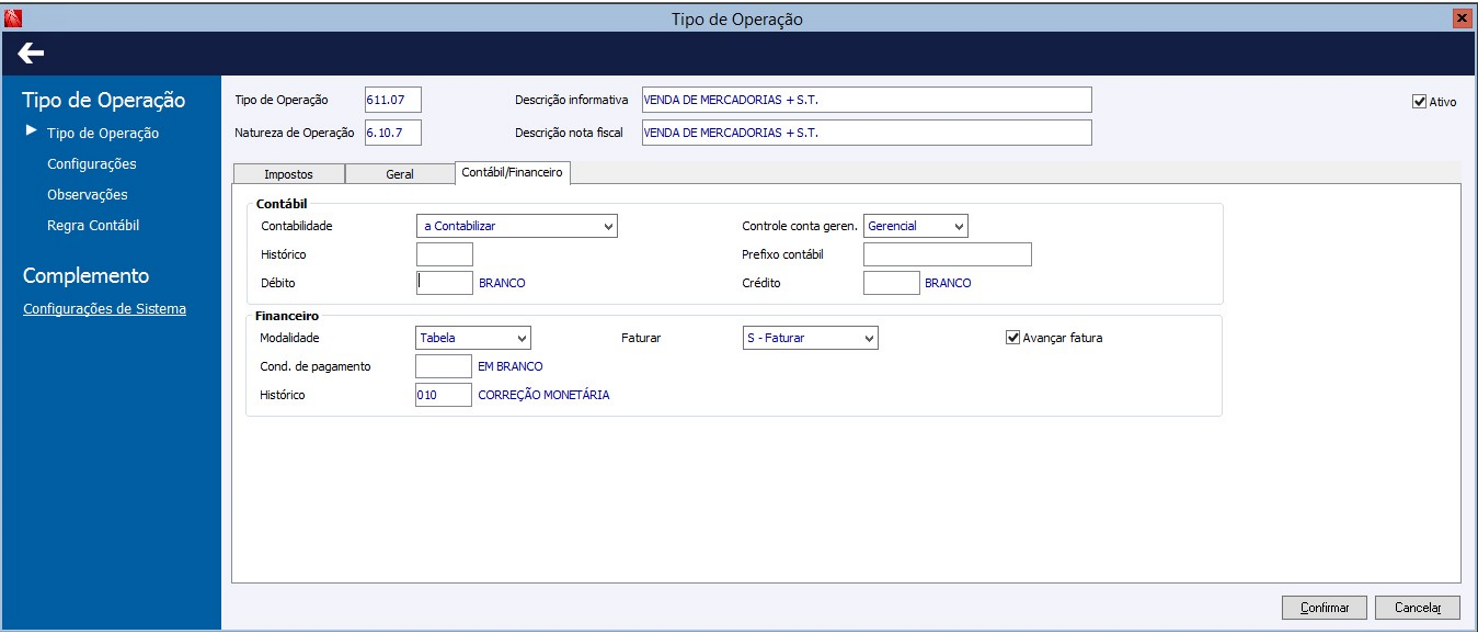Click the Tipo de Operação sidebar heading
The width and height of the screenshot is (1479, 632).
coord(104,100)
